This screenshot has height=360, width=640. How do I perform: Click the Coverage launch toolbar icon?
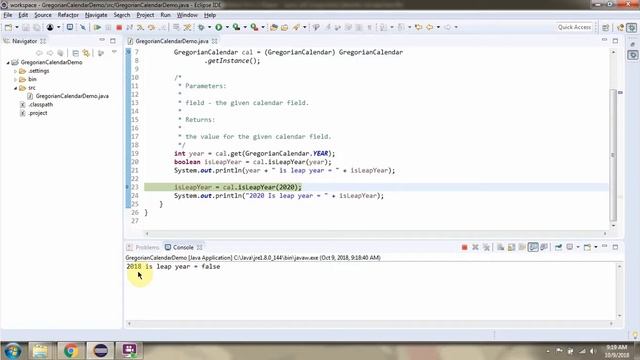click(236, 27)
